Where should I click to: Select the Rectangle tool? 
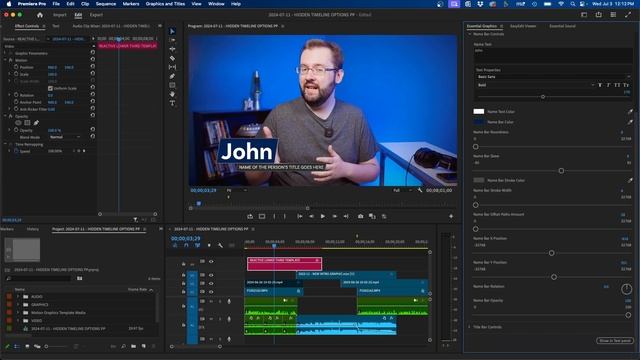click(172, 85)
